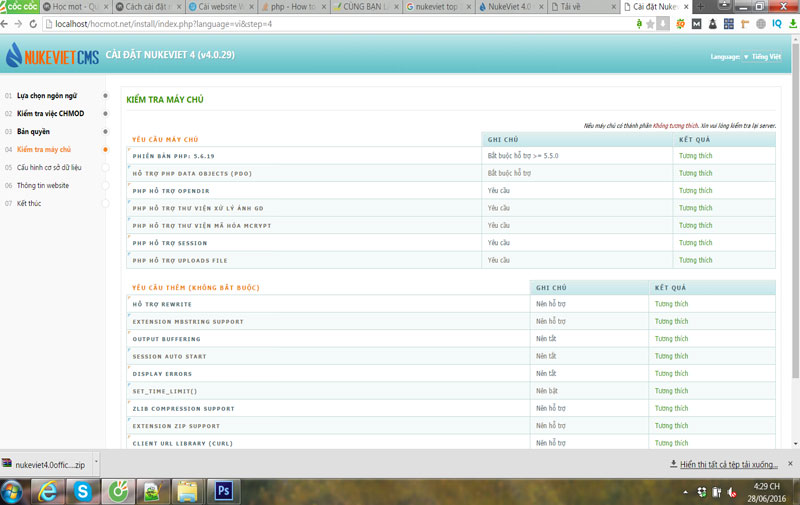Click Hiển thị tất cả tệp tải xuống
The height and width of the screenshot is (505, 800).
(728, 464)
